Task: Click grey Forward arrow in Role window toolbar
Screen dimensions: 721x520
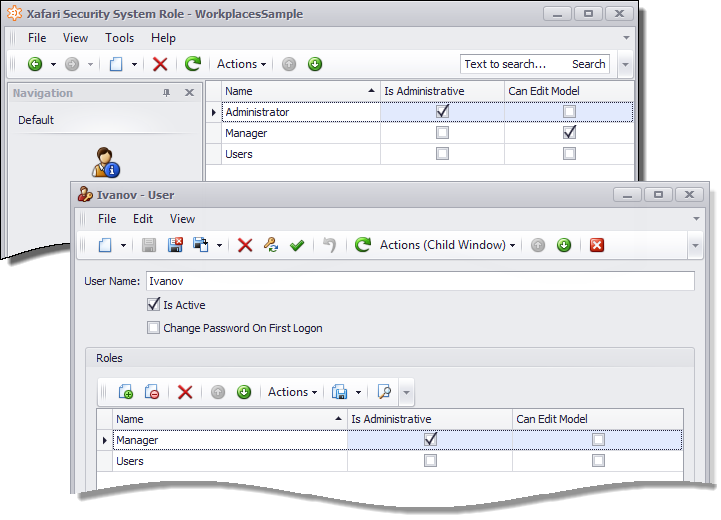Action: [72, 64]
